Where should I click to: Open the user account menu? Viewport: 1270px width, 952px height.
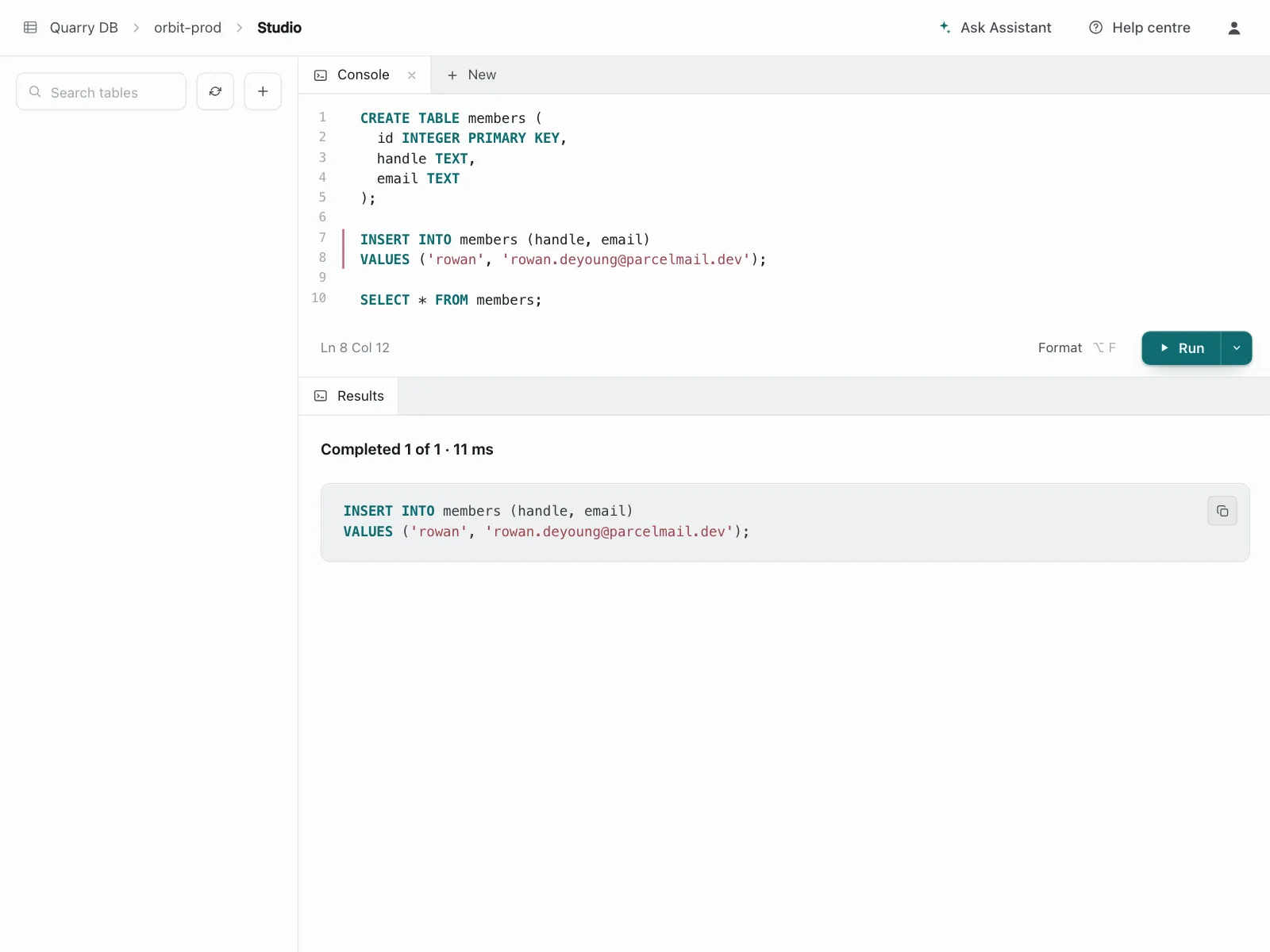click(x=1233, y=28)
